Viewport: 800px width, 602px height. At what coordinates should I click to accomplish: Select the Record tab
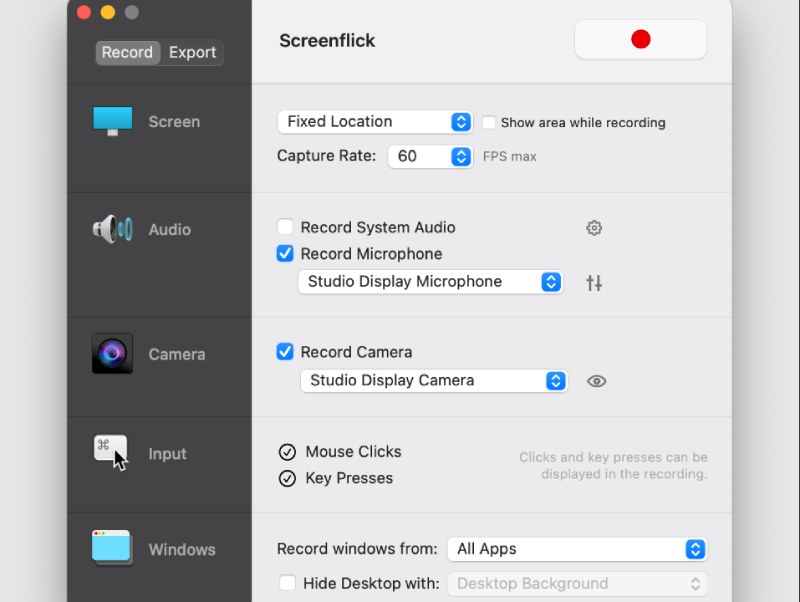tap(127, 53)
